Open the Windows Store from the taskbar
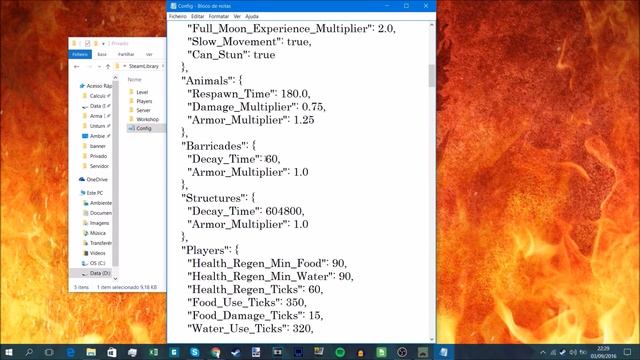The height and width of the screenshot is (360, 640). (x=111, y=352)
